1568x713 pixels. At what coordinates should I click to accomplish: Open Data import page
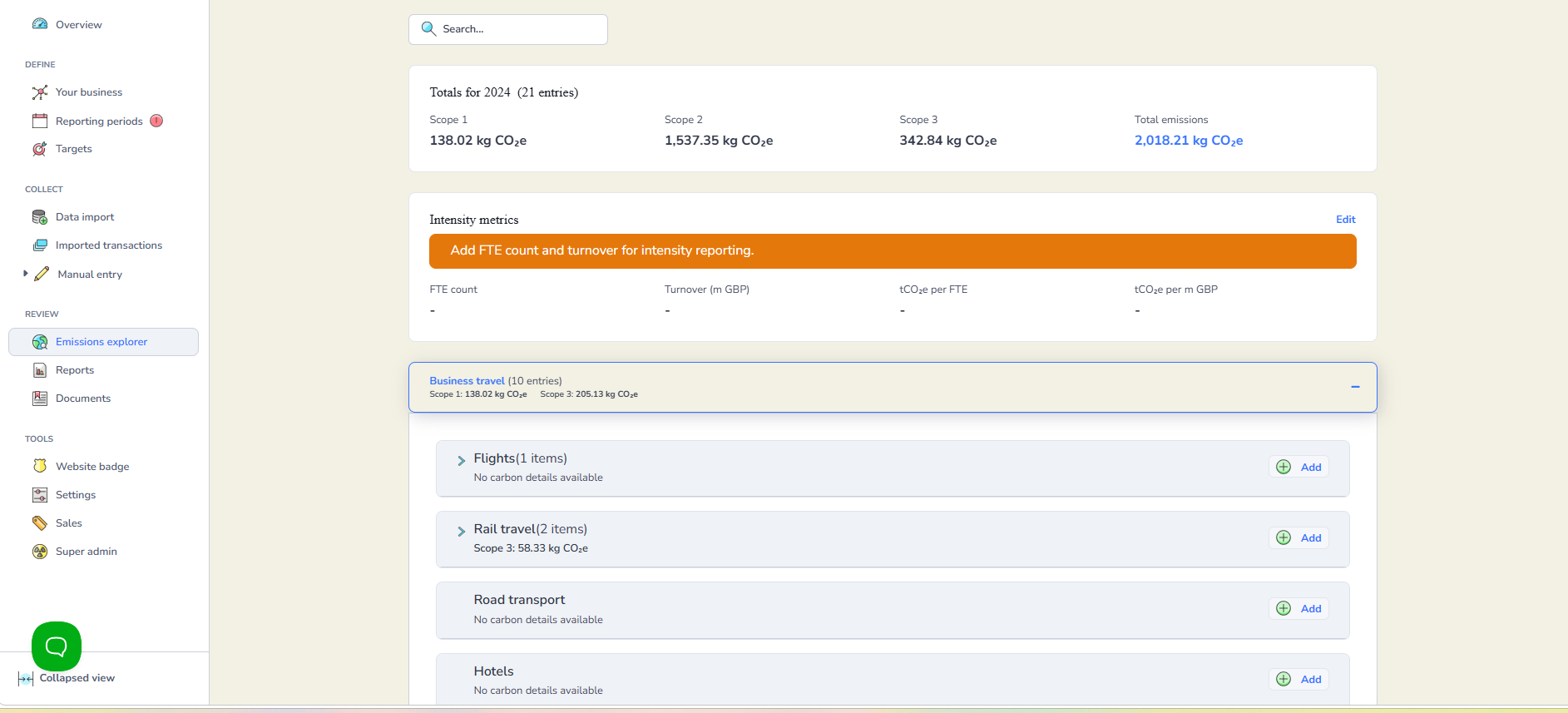click(x=85, y=217)
